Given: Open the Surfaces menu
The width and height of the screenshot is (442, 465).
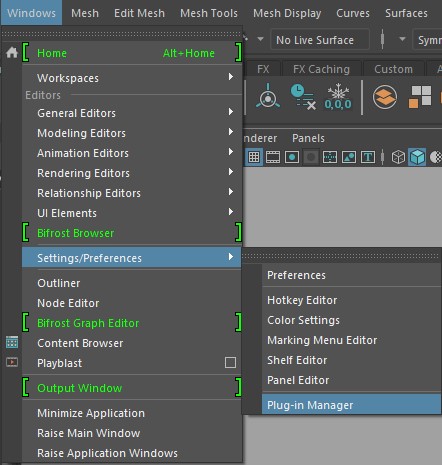Looking at the screenshot, I should coord(406,13).
